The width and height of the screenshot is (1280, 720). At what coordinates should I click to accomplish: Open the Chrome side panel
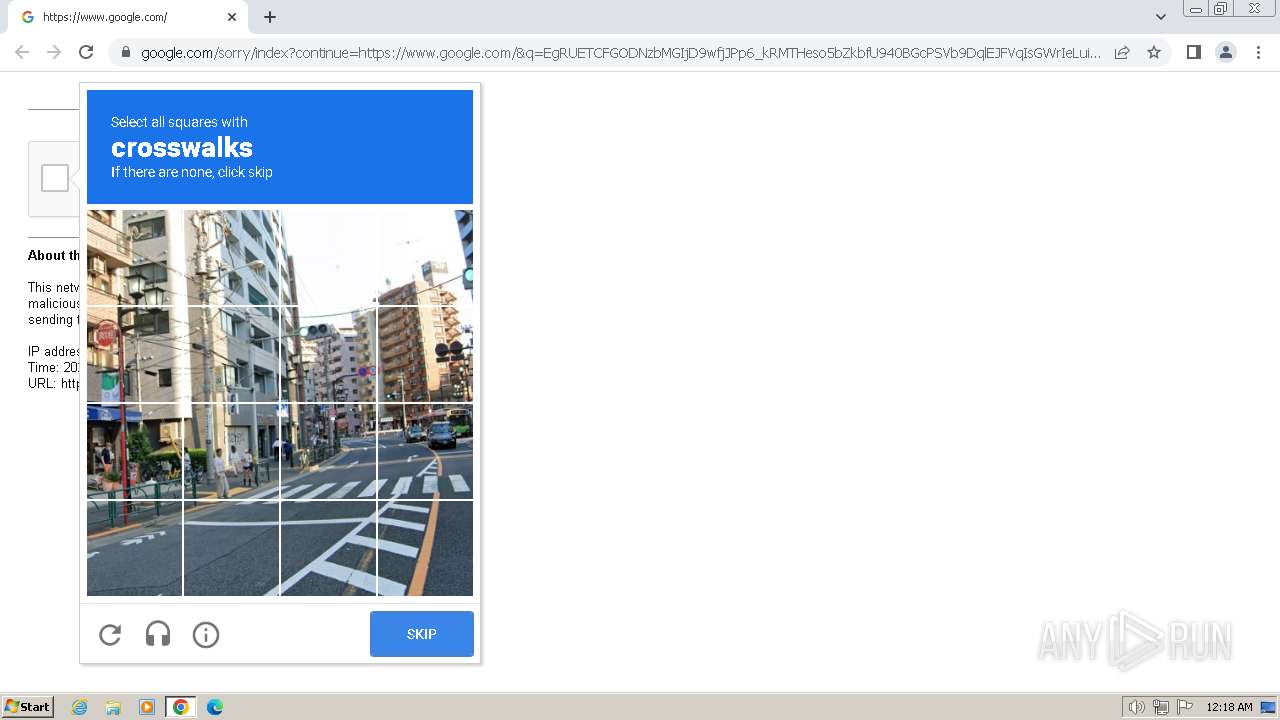click(1194, 52)
